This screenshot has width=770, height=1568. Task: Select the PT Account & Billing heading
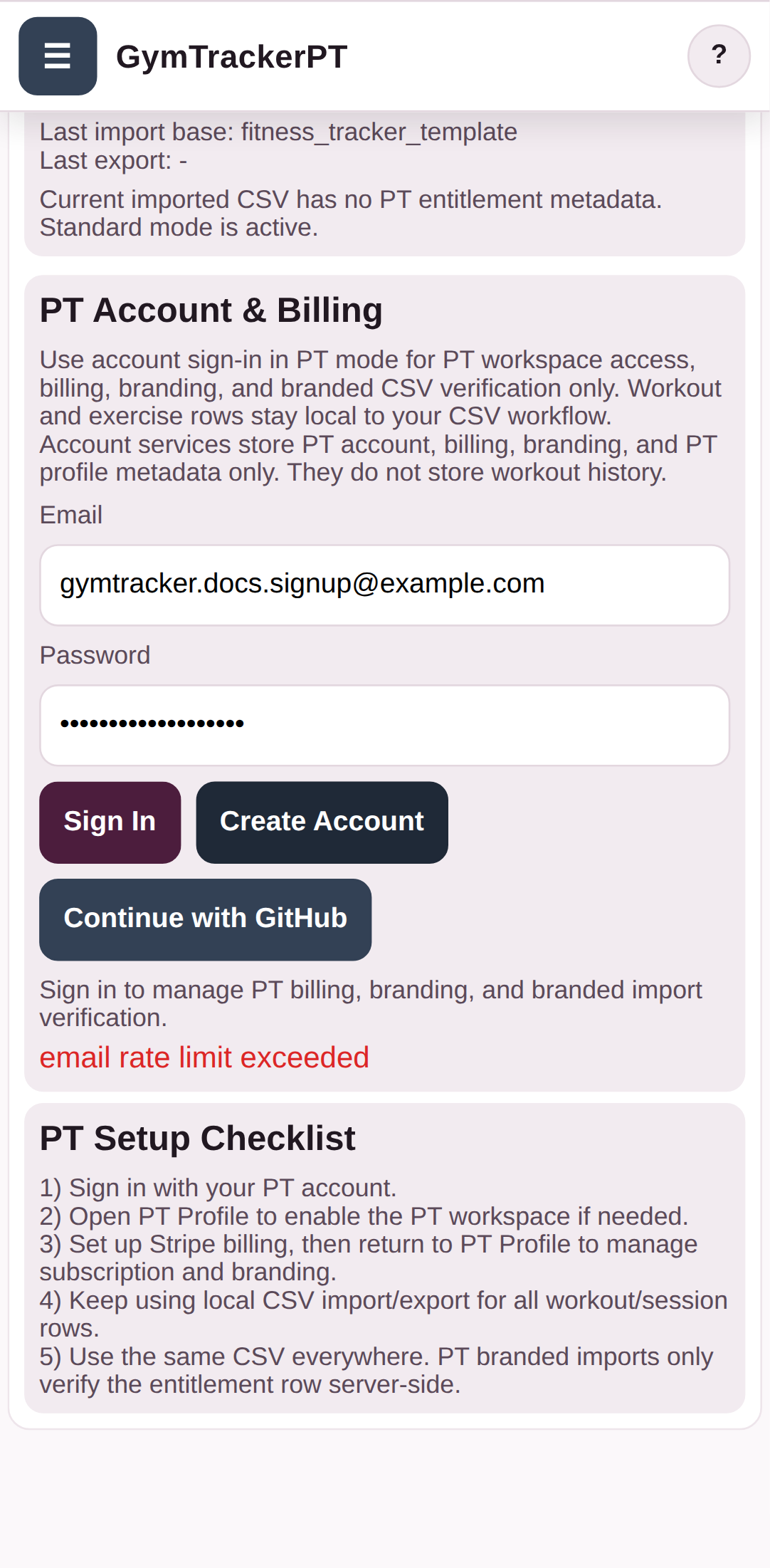(211, 310)
